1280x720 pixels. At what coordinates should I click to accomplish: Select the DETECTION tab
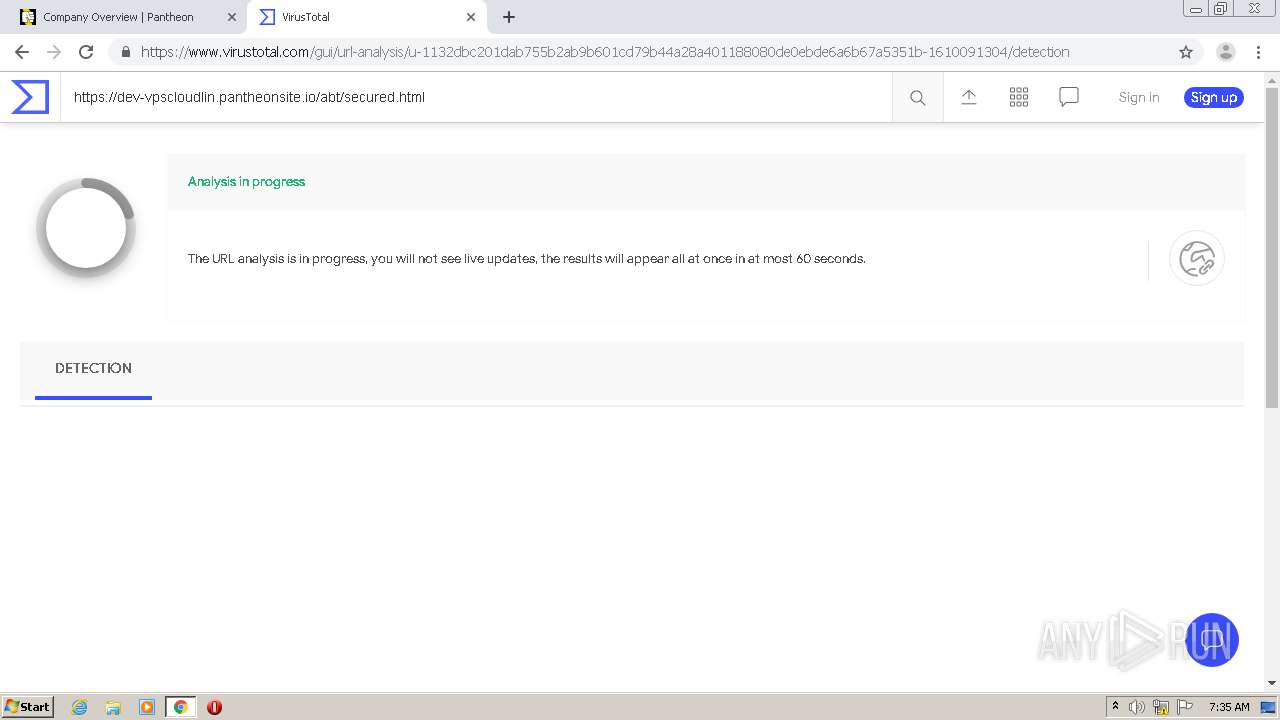[x=93, y=369]
